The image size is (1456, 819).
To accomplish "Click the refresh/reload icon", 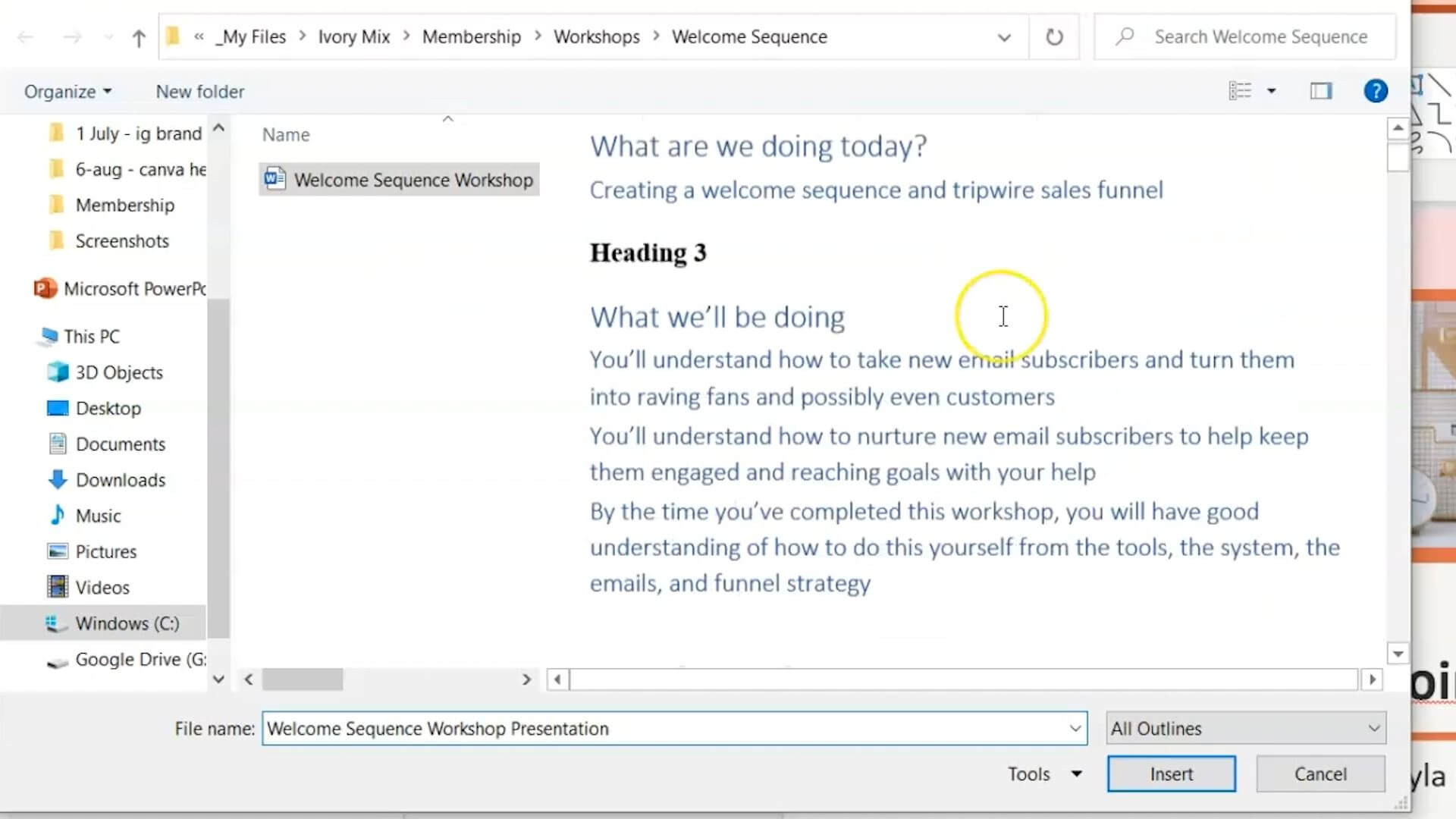I will (x=1054, y=37).
